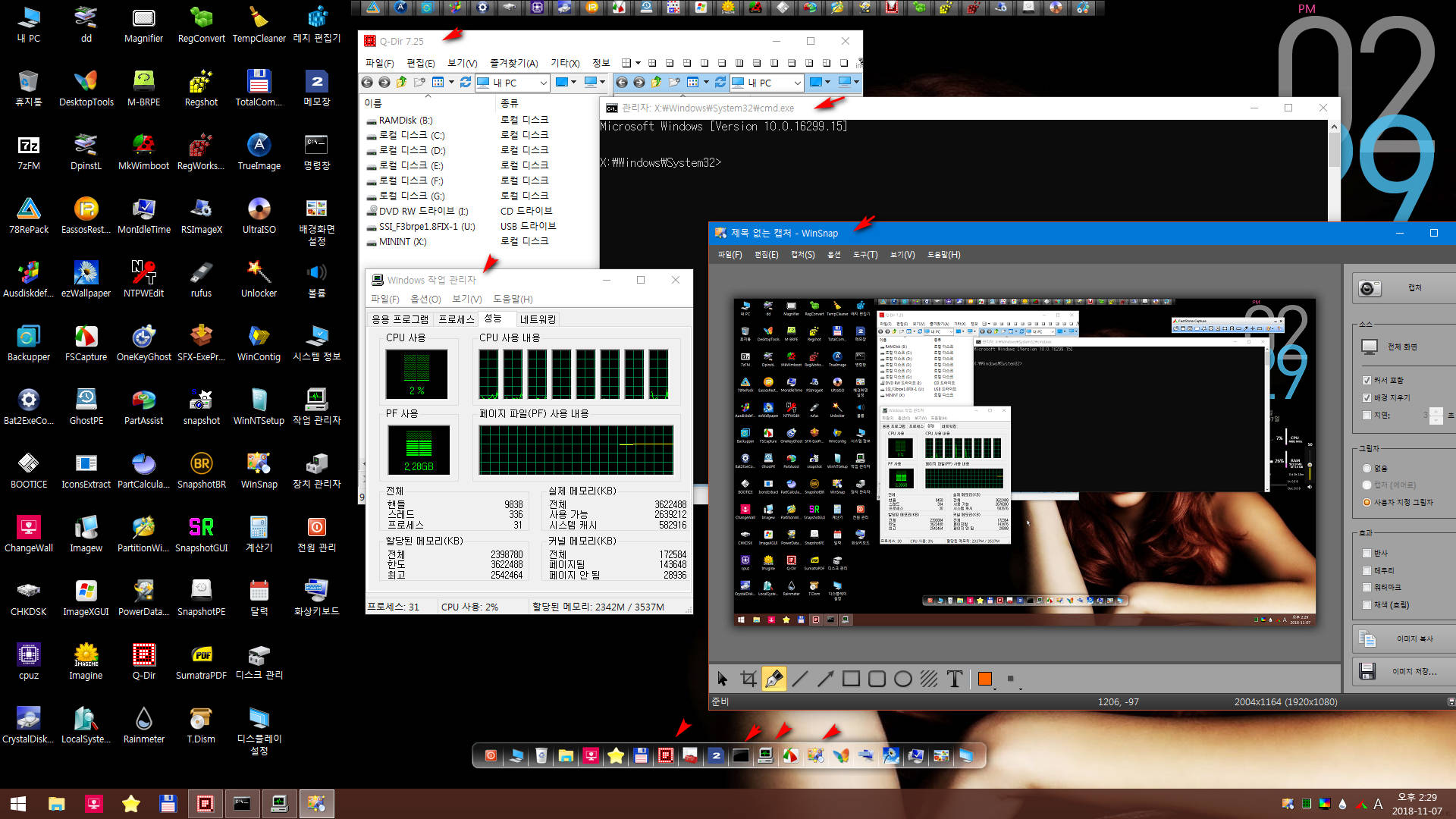
Task: Open the BOOTICE desktop icon
Action: (x=29, y=470)
